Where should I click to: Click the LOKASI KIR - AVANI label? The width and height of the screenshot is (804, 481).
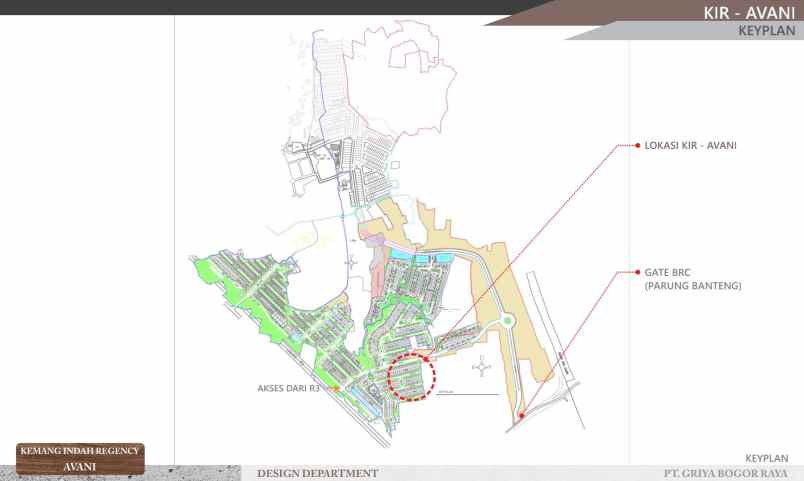pos(691,146)
